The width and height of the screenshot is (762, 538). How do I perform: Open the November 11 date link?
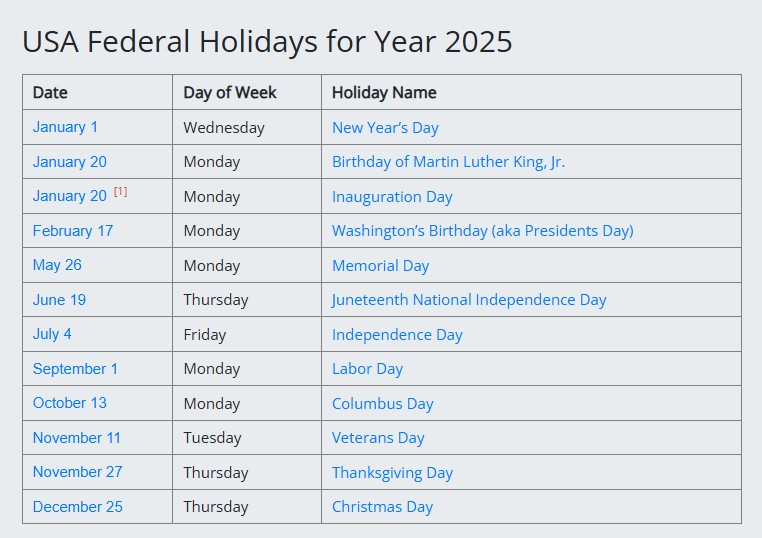[x=77, y=438]
